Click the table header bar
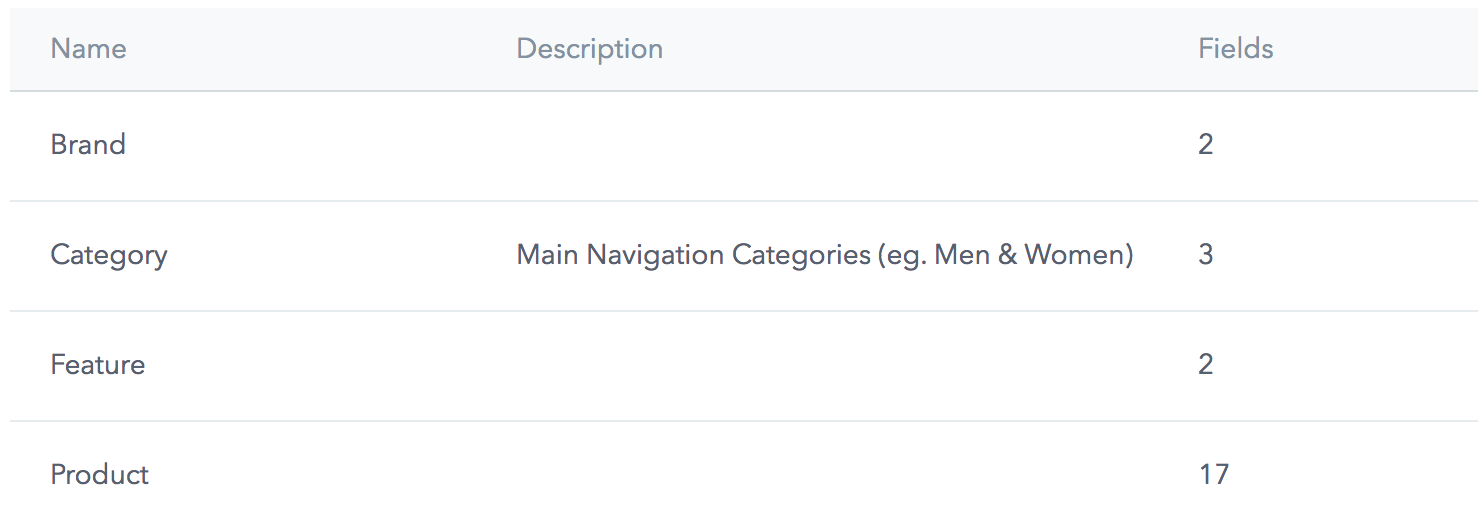This screenshot has width=1478, height=530. click(900, 49)
